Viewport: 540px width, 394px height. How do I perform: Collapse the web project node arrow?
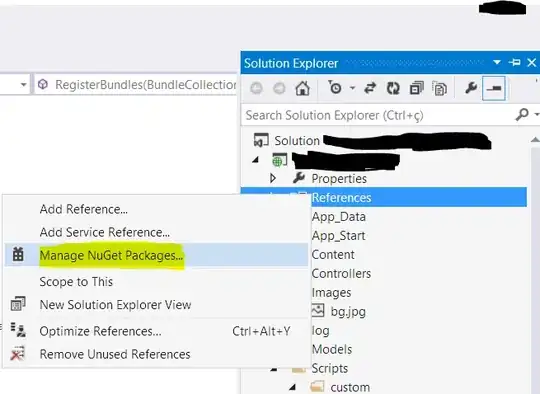click(x=255, y=160)
